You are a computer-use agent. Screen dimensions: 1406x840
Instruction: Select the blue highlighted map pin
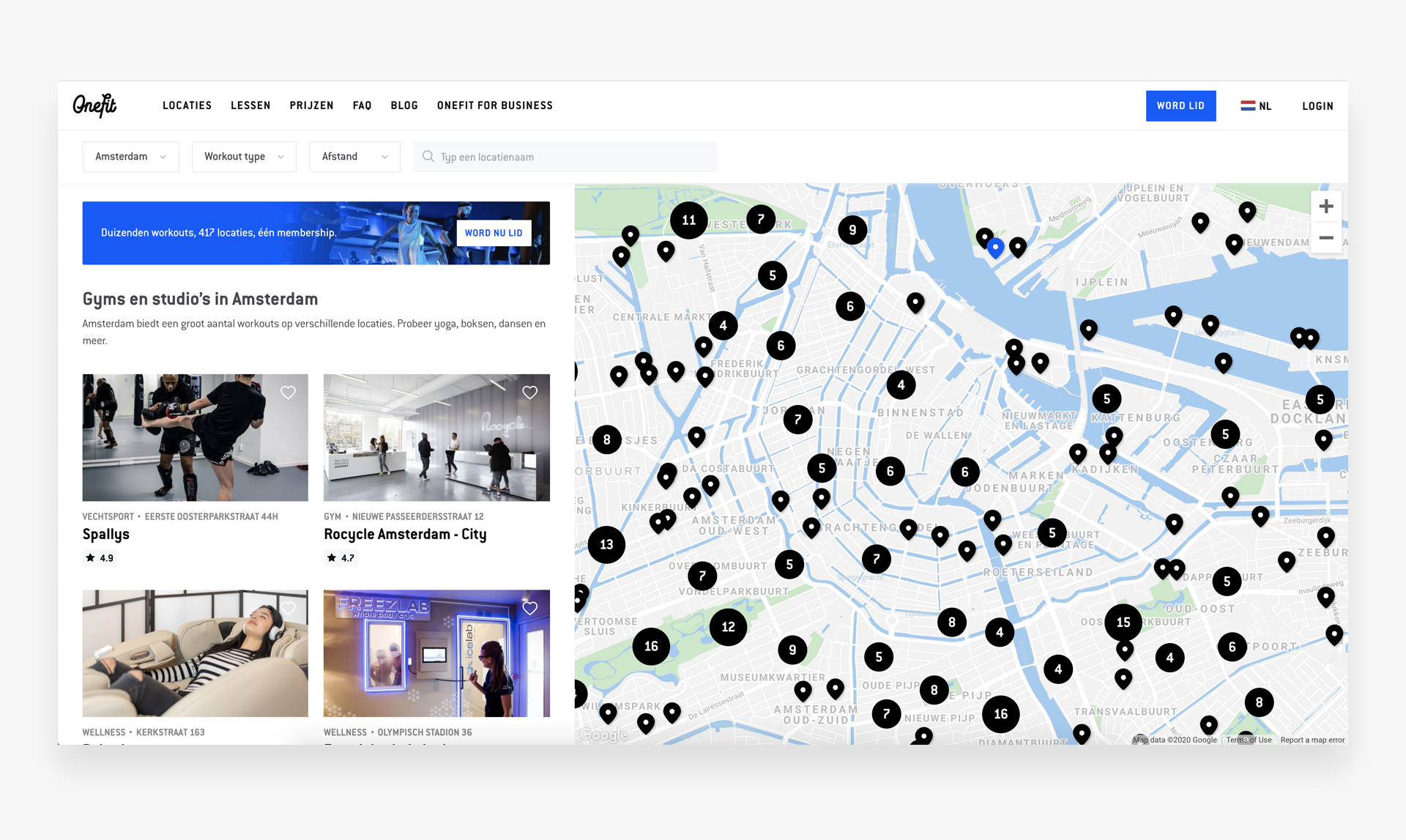click(x=995, y=249)
